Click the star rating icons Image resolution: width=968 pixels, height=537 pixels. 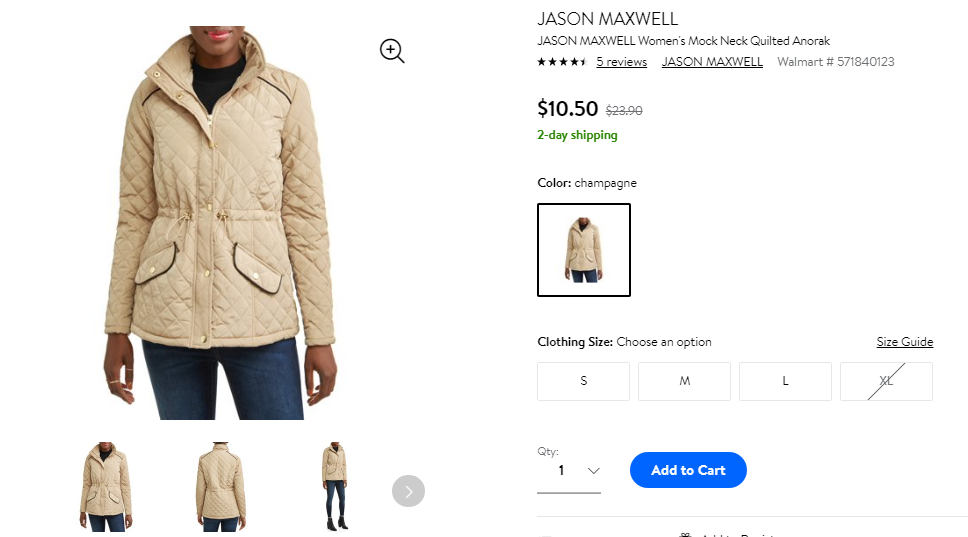(x=562, y=62)
